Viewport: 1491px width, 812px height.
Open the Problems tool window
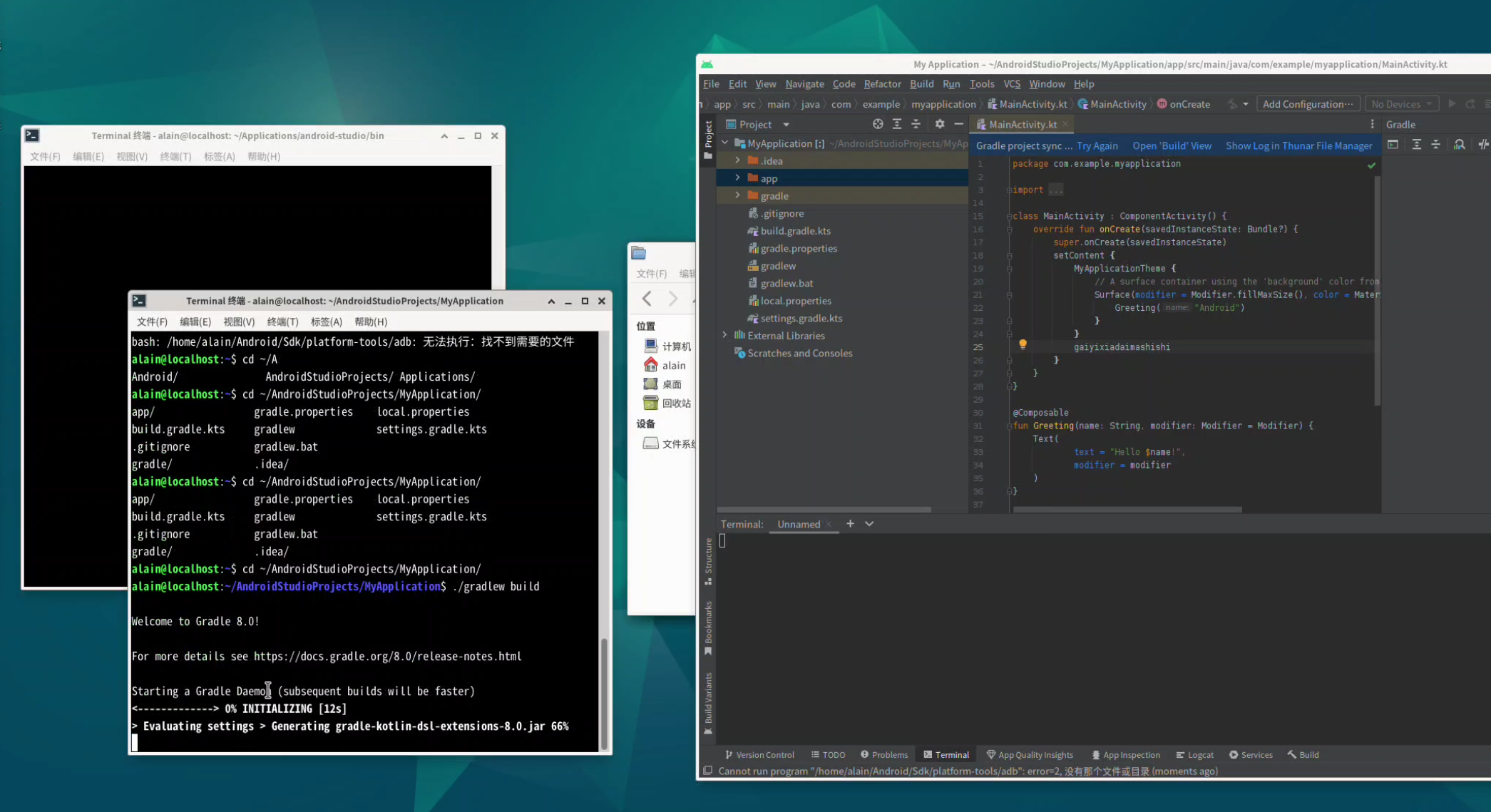click(x=884, y=755)
